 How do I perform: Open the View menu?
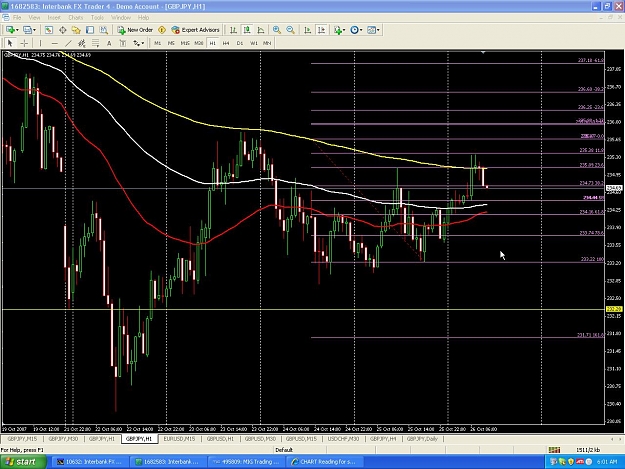coord(34,18)
